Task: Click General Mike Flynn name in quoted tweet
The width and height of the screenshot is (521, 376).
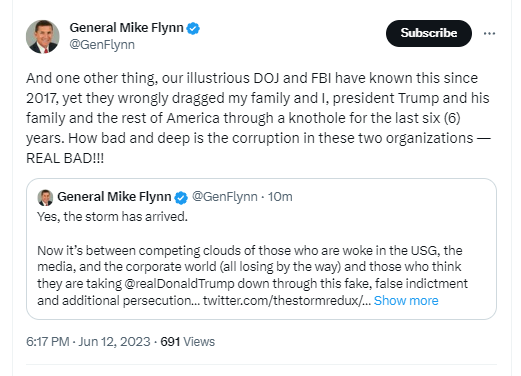Action: pos(114,197)
